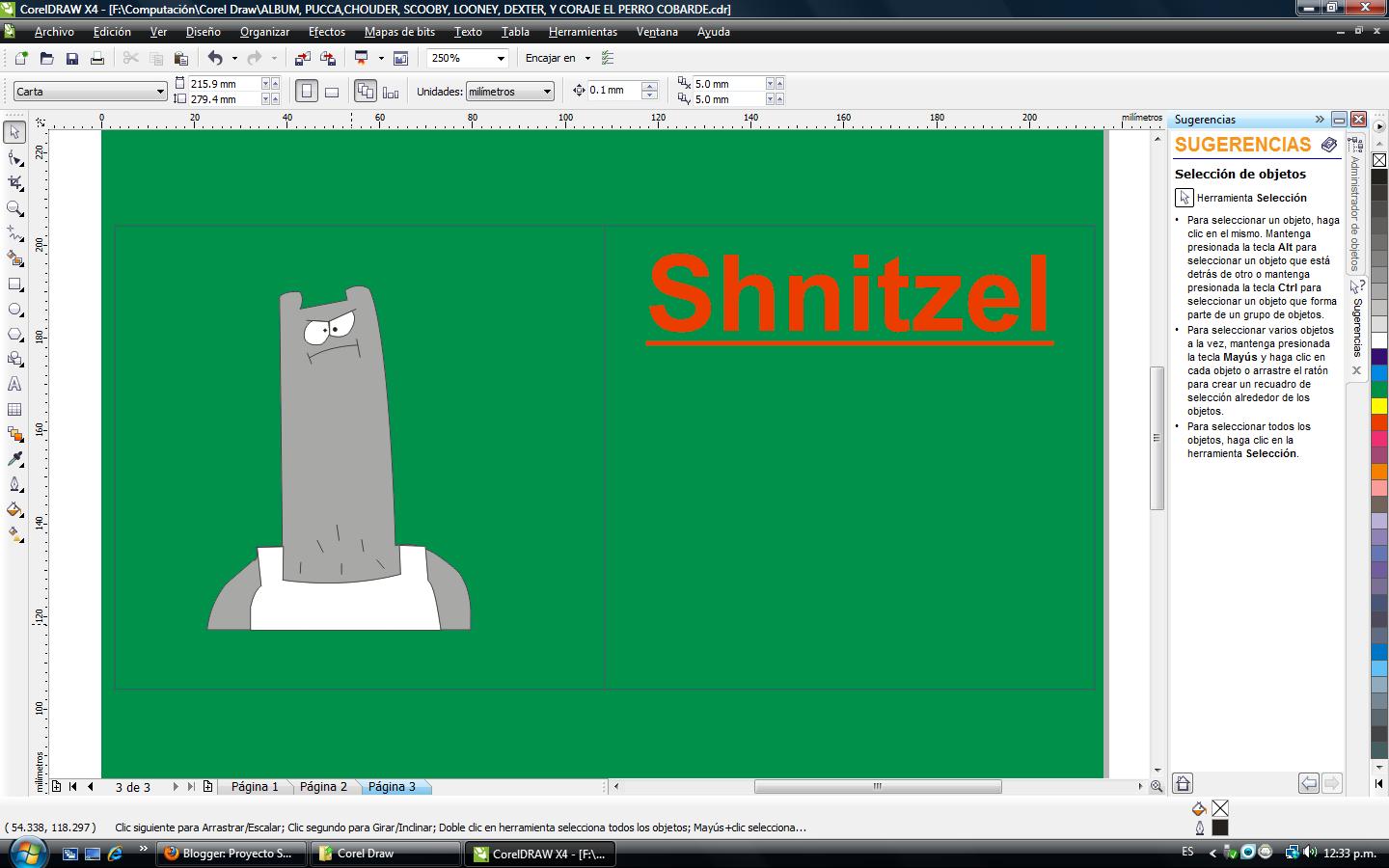Open the Efectos menu

click(327, 32)
